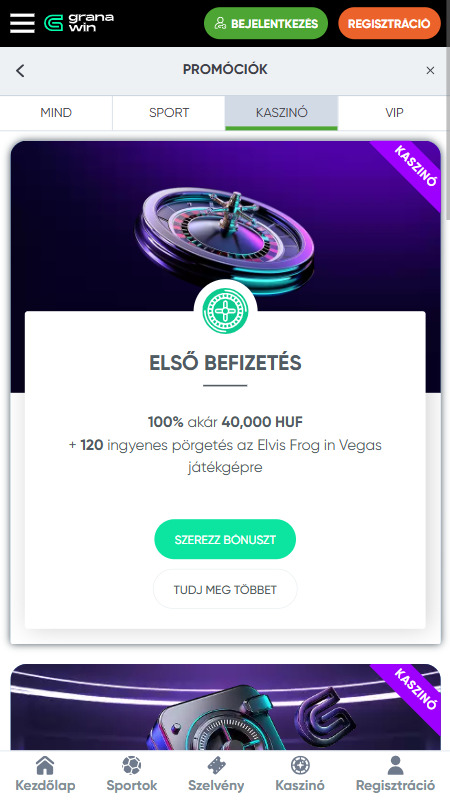Open the second Kaszinó promo banner
This screenshot has width=450, height=800.
tap(225, 707)
